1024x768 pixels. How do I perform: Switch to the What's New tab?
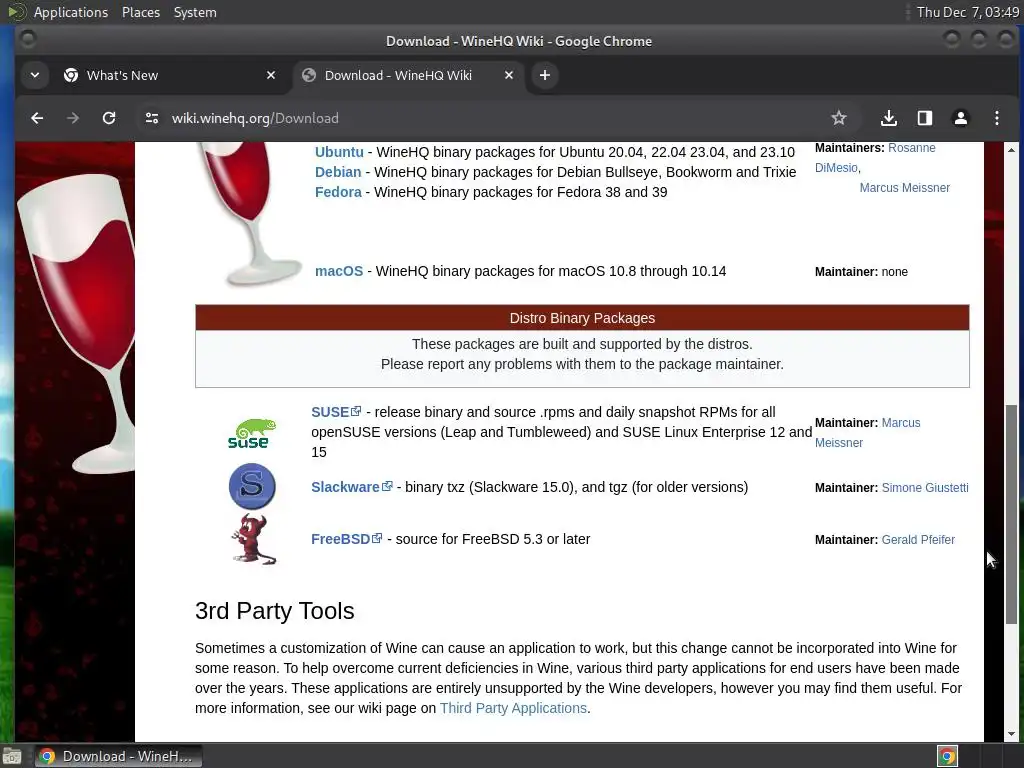[170, 75]
